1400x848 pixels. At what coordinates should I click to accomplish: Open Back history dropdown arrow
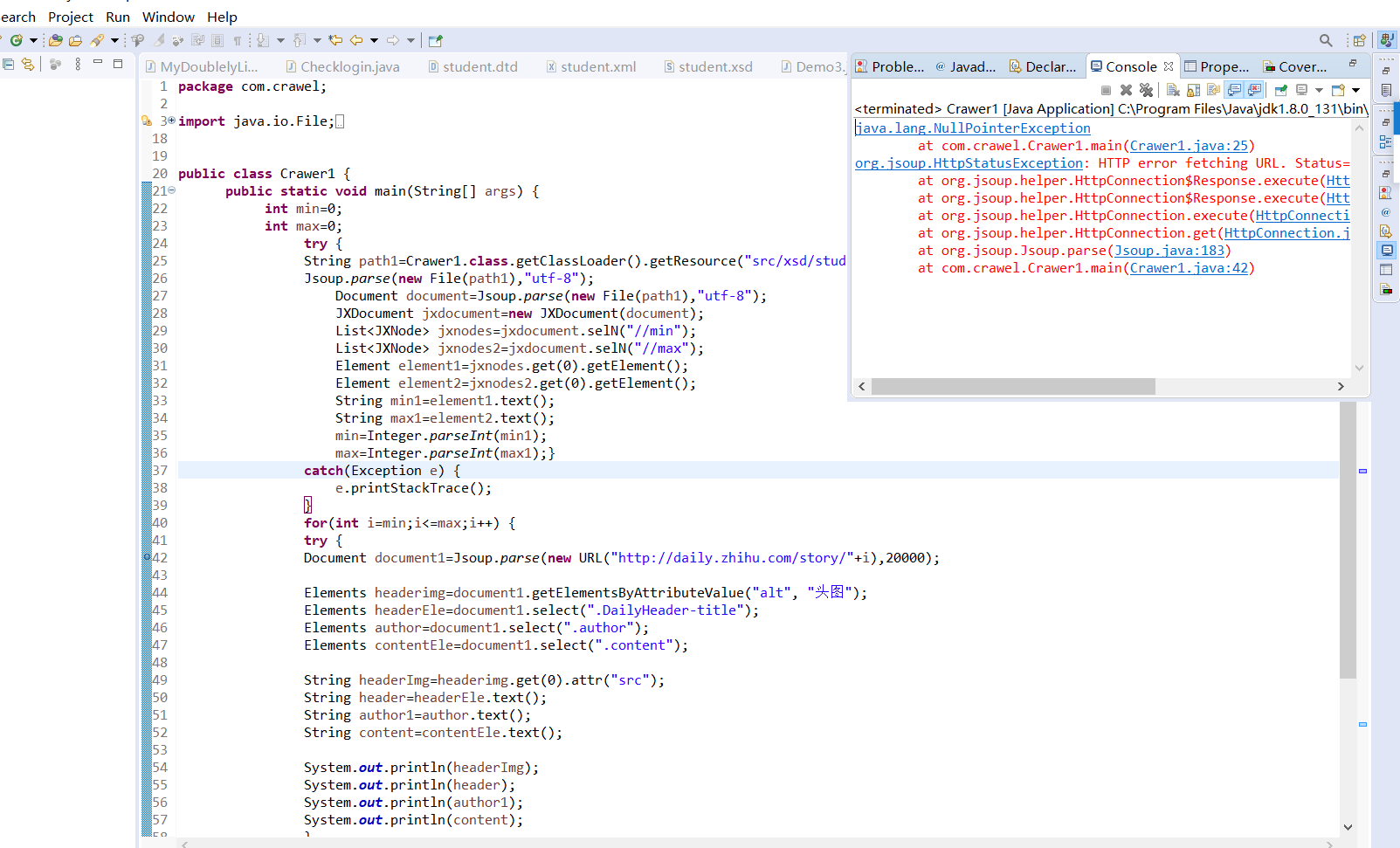[374, 40]
